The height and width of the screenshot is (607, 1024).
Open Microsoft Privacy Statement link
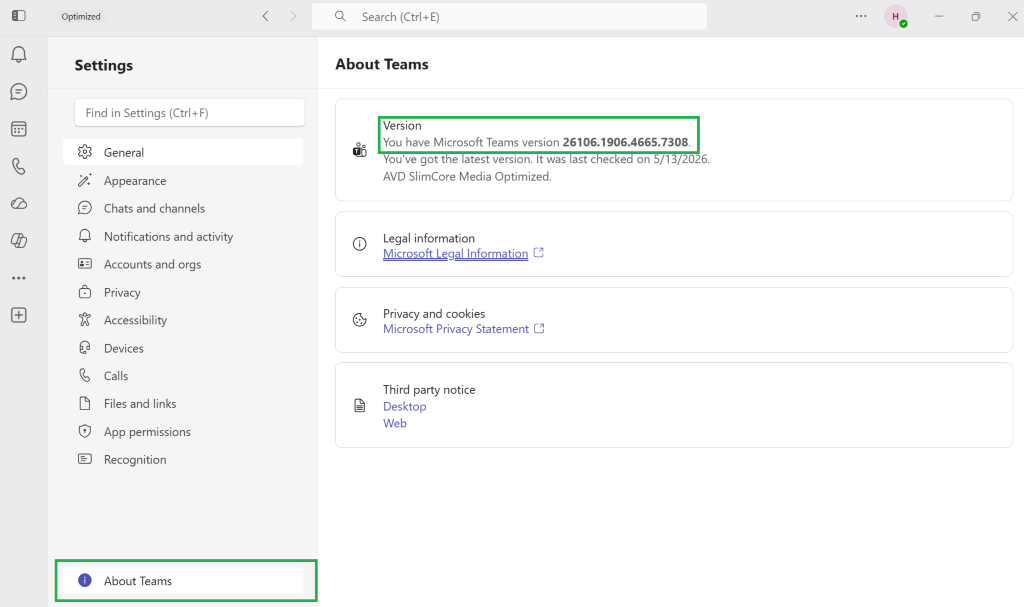[x=456, y=329]
